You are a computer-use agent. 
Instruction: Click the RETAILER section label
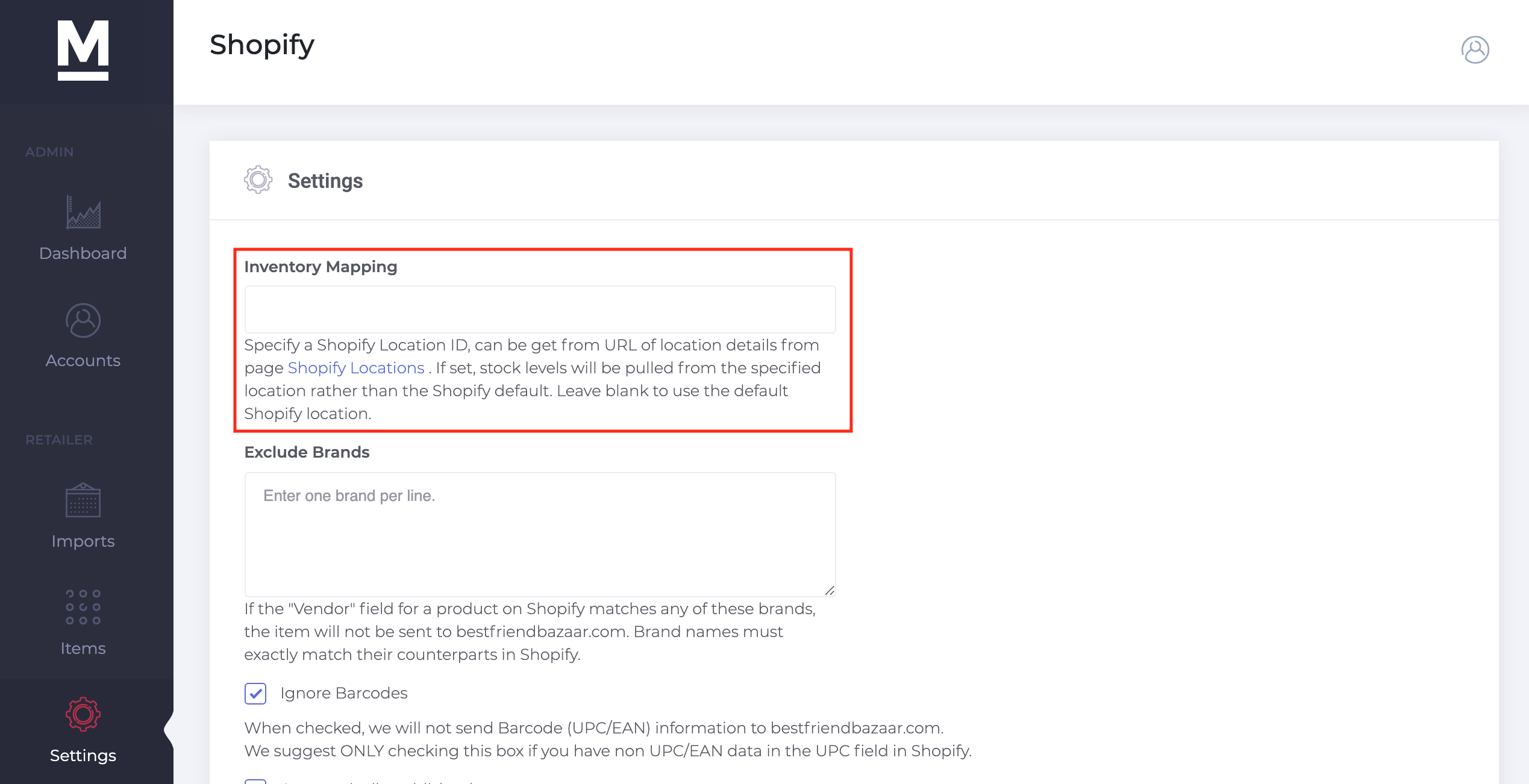click(59, 440)
